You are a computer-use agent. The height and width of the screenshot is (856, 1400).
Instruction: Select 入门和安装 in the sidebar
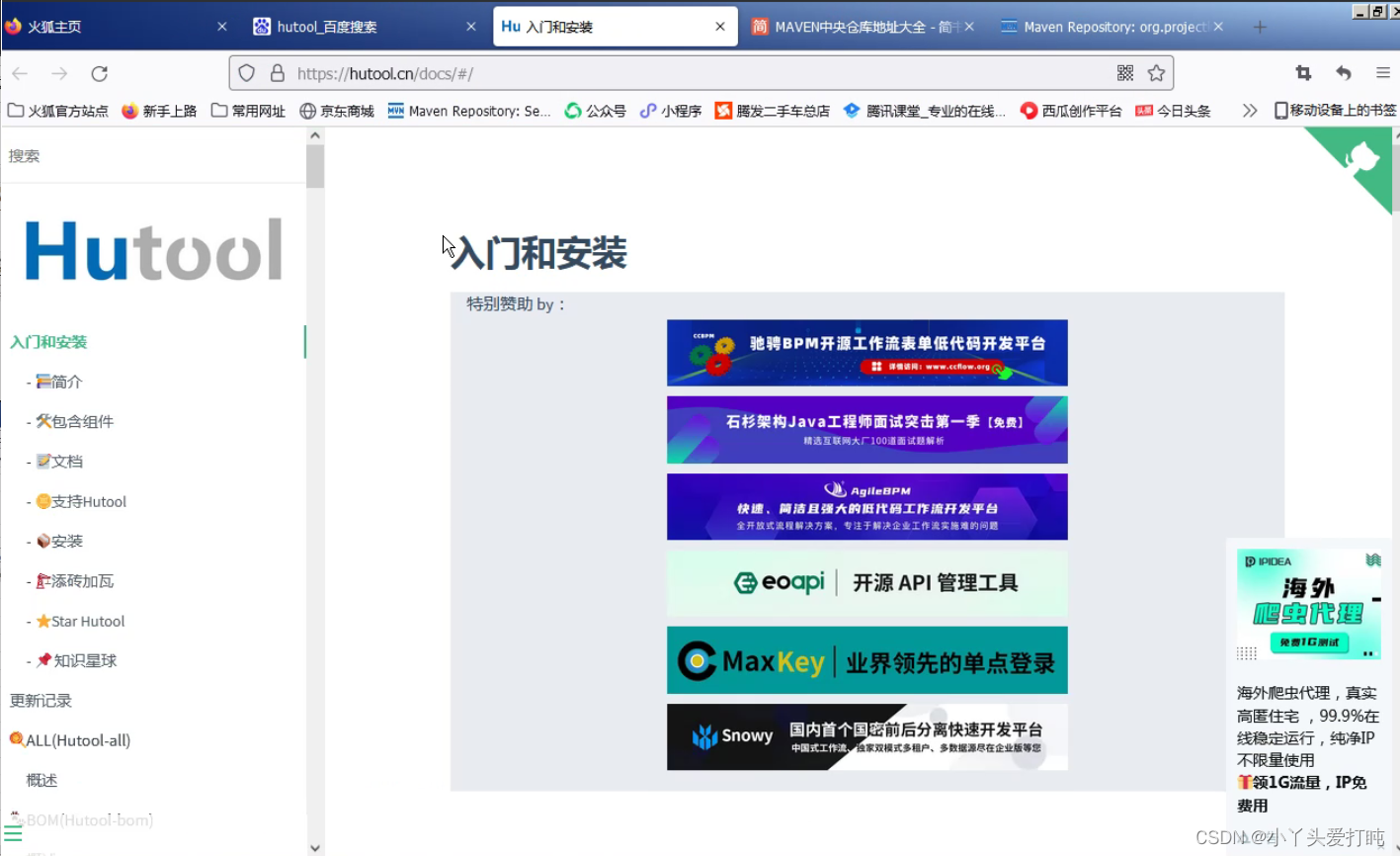(48, 342)
